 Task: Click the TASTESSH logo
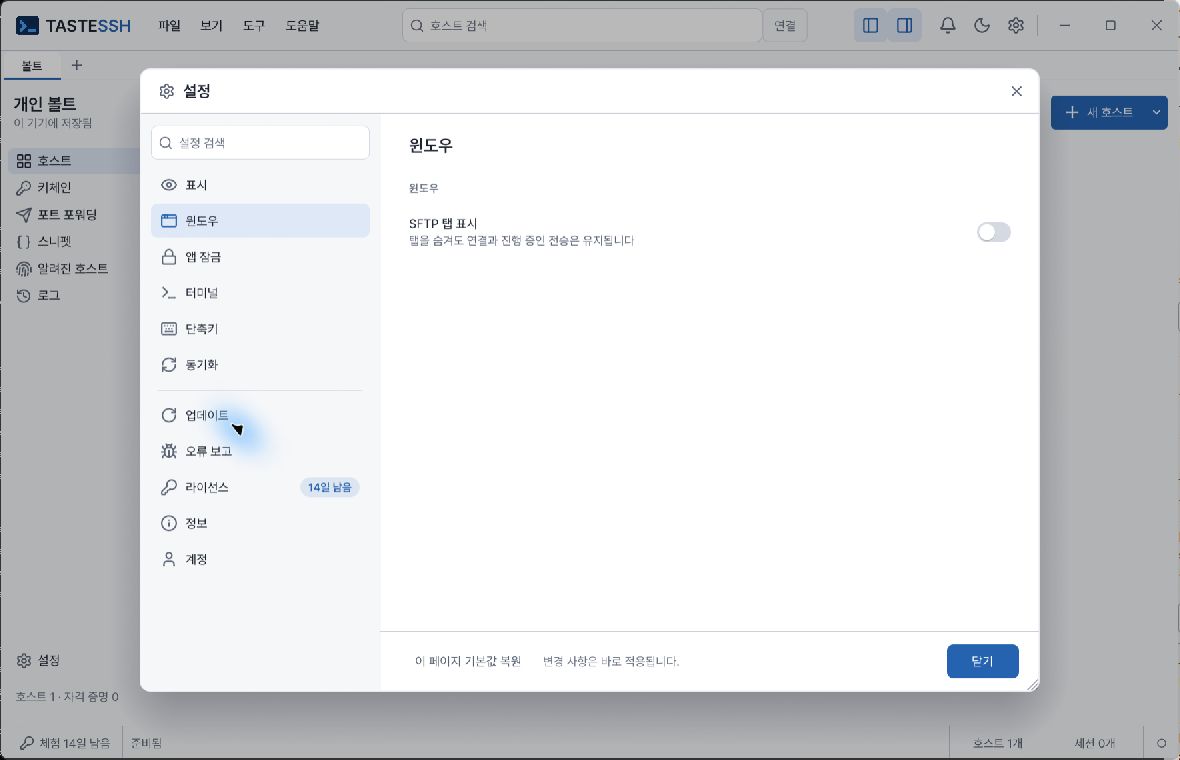(x=73, y=26)
